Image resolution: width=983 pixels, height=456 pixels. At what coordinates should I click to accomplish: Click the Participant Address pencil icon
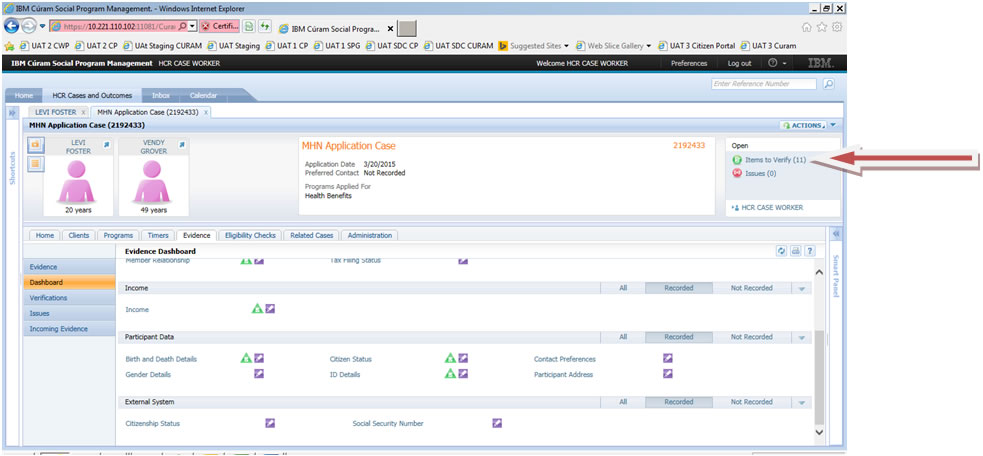point(668,373)
